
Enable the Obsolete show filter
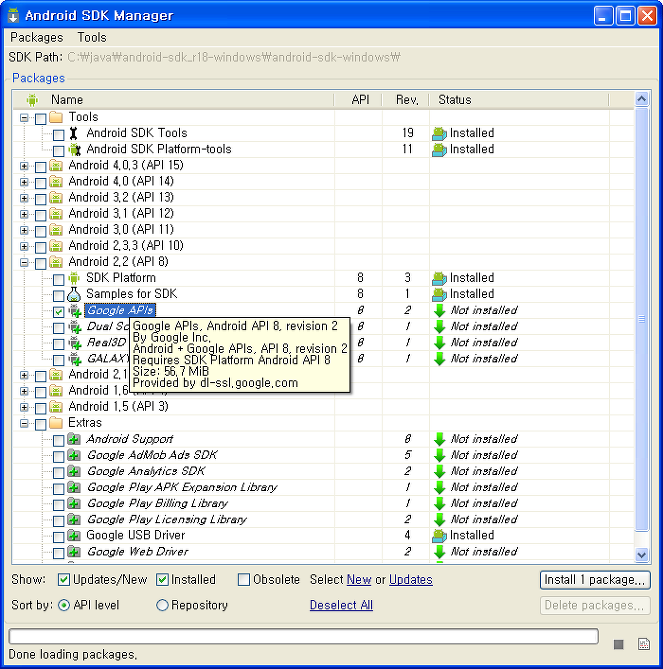244,579
